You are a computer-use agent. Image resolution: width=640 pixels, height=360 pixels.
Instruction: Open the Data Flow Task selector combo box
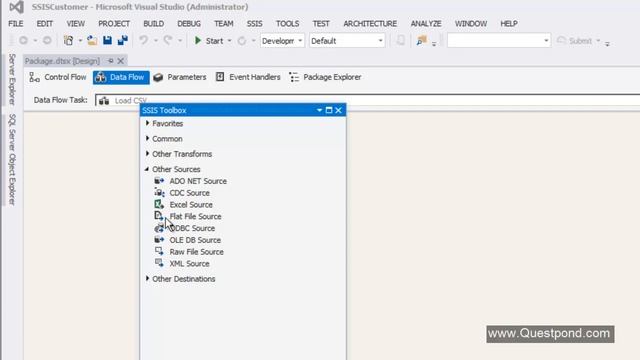pos(367,100)
